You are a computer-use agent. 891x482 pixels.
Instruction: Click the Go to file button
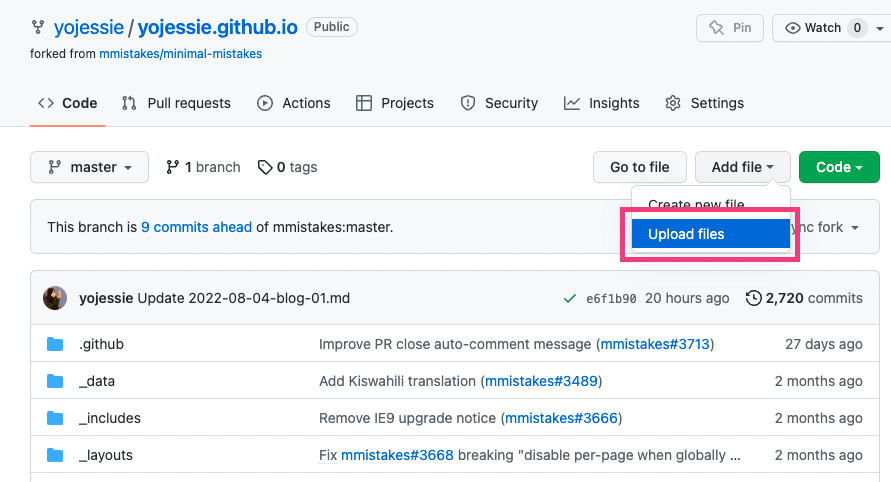point(640,167)
